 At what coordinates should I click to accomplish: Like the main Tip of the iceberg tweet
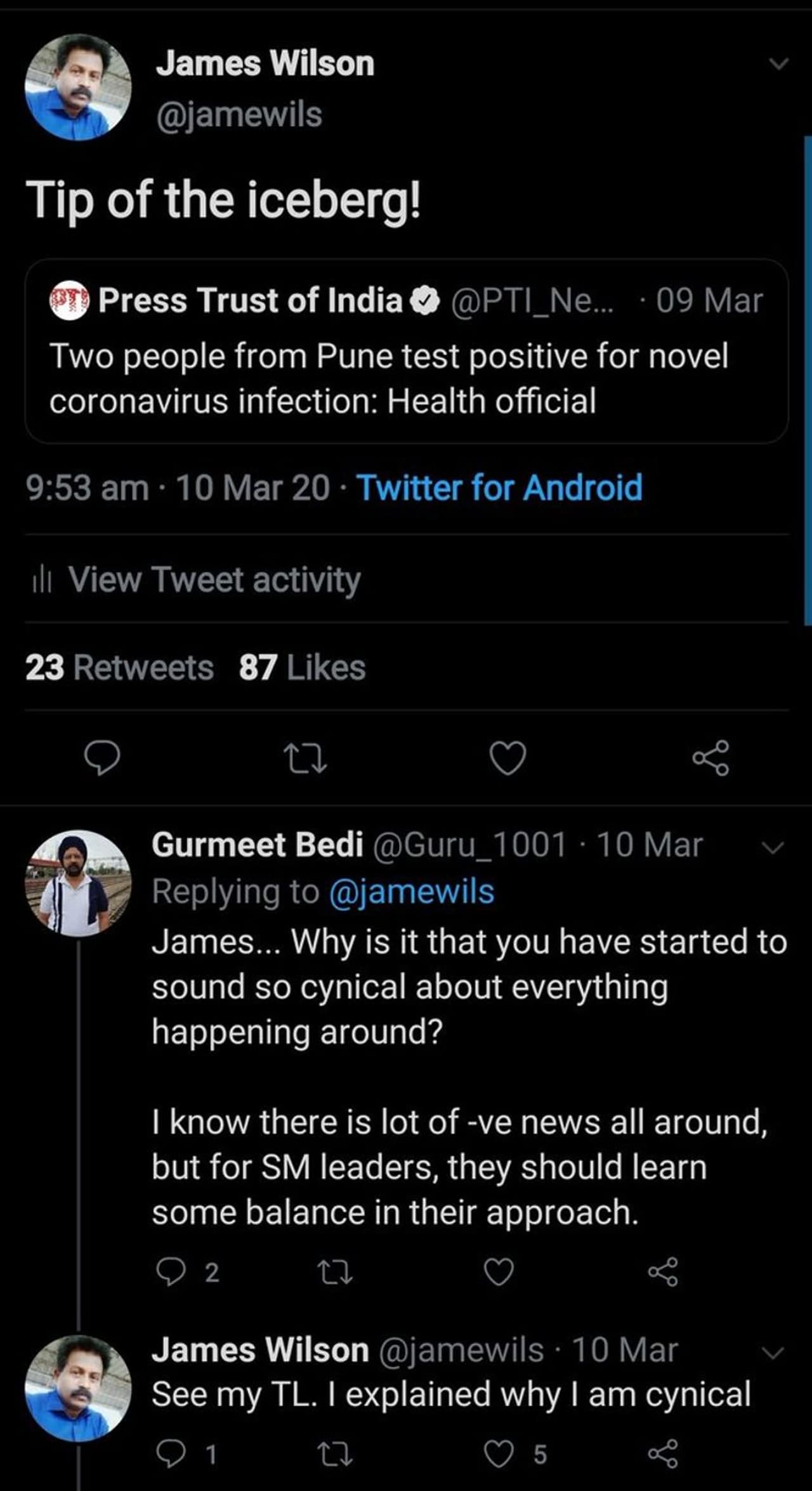pyautogui.click(x=508, y=758)
